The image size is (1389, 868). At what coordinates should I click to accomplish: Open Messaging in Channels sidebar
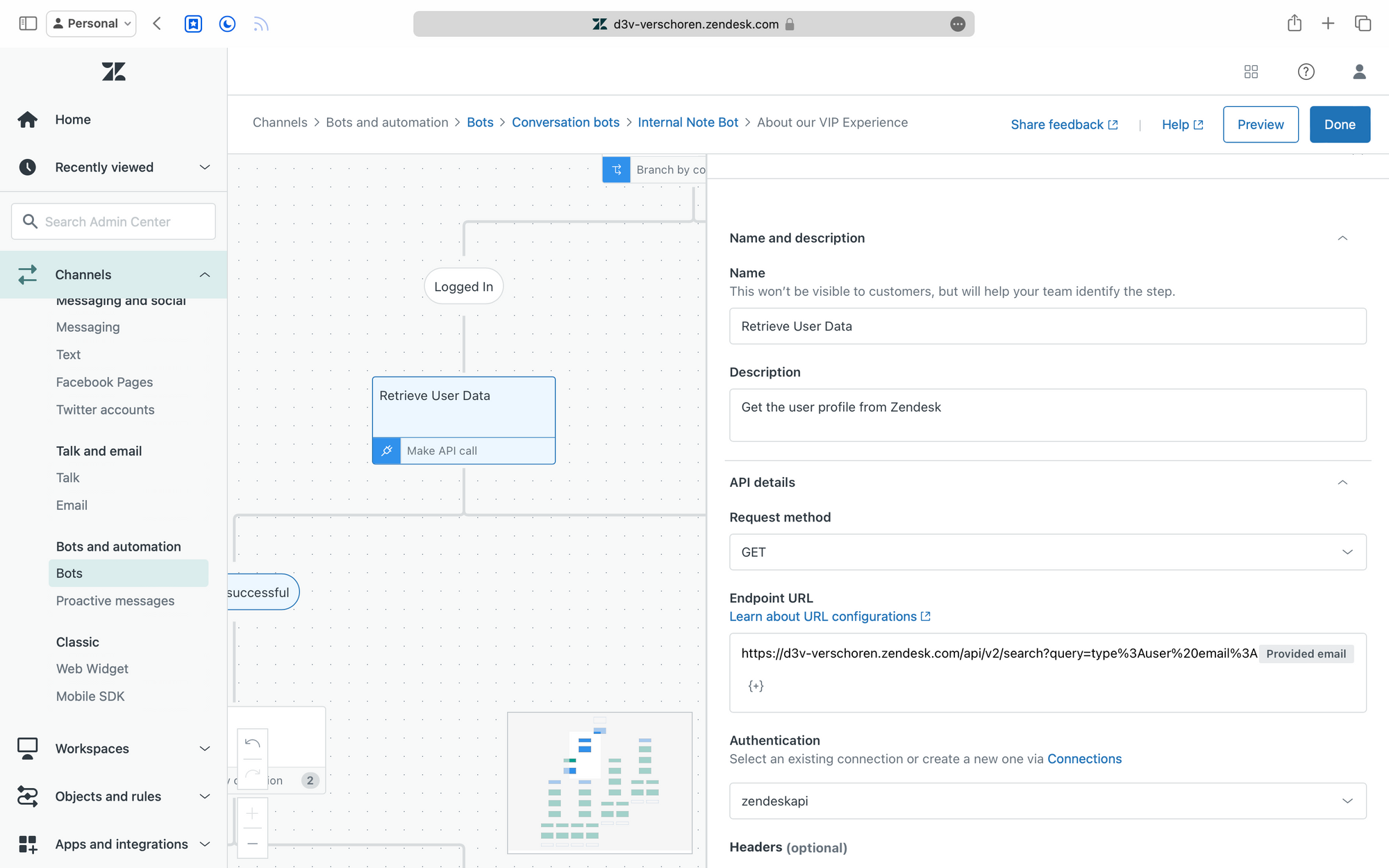88,327
